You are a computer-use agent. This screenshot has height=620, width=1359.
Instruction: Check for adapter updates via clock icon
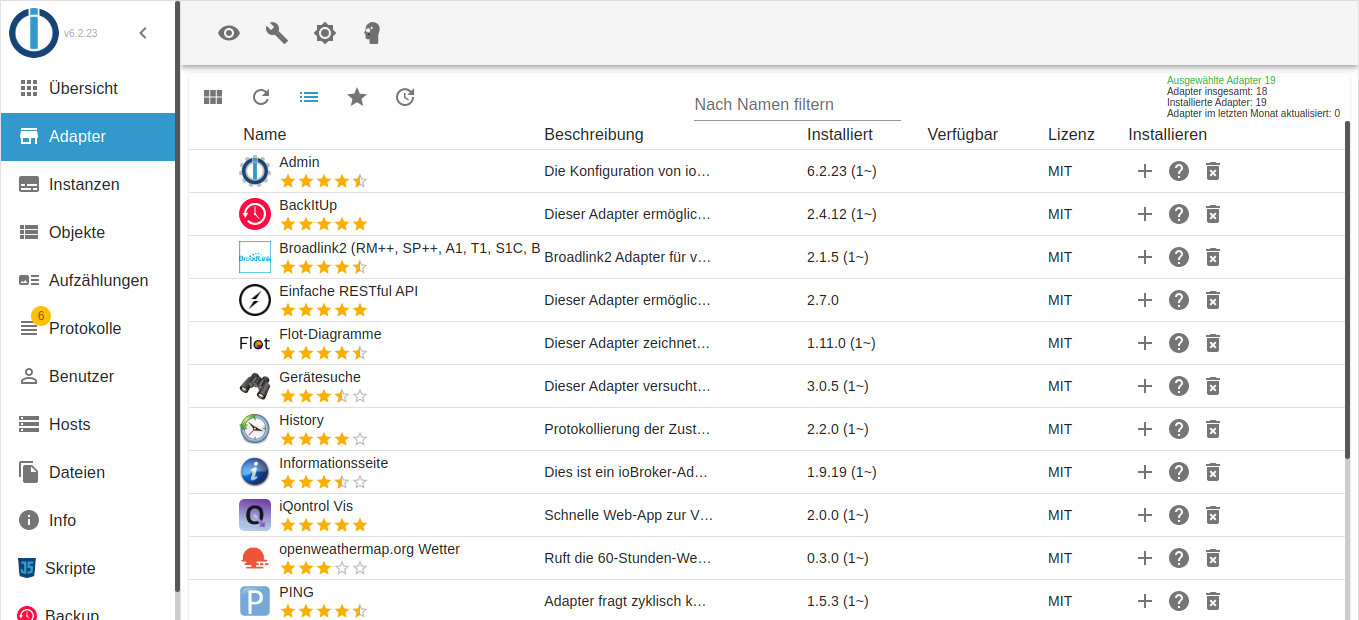[405, 97]
